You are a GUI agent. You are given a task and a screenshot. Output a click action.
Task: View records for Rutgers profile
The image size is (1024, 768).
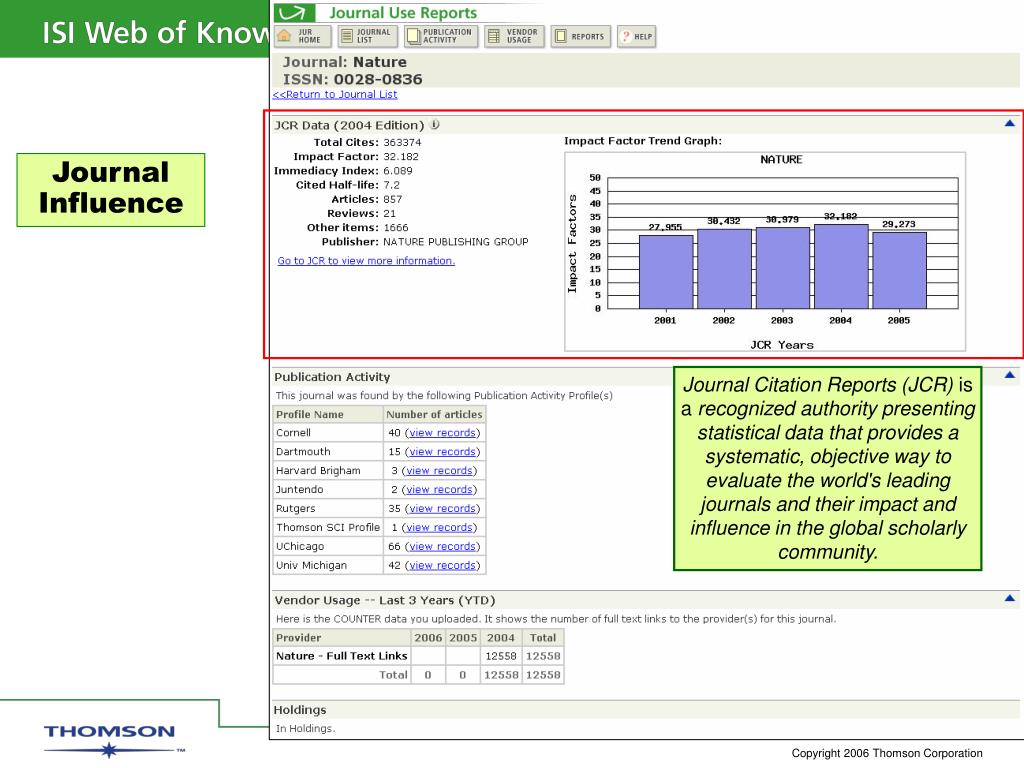point(442,508)
